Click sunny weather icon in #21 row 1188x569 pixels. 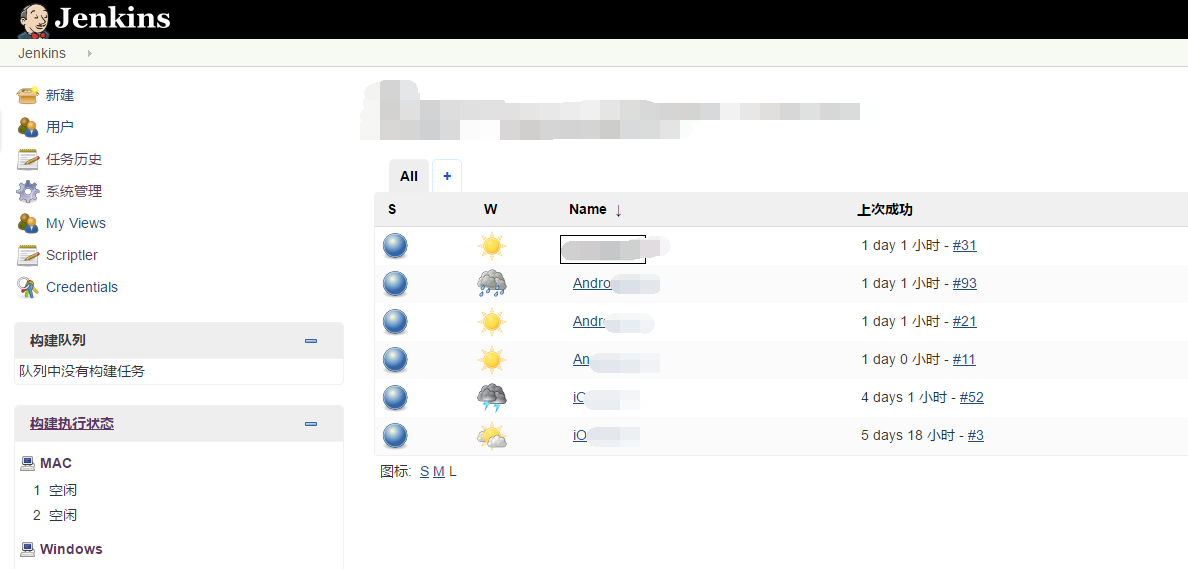click(492, 322)
